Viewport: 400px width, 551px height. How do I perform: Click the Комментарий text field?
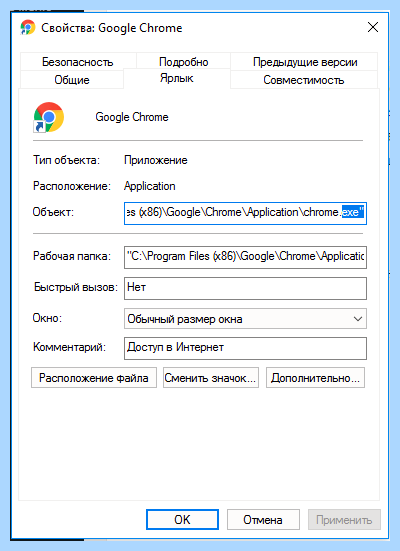pos(245,348)
